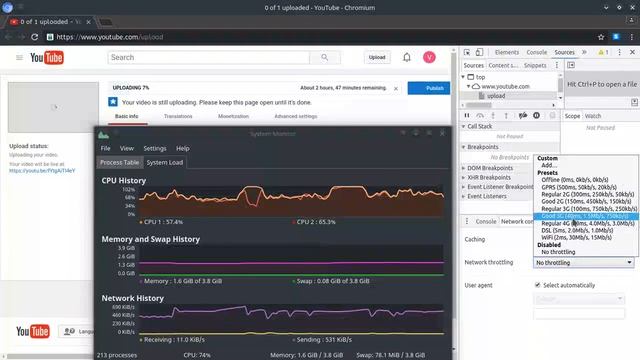Select the Translations tab
Viewport: 640px width, 360px height.
pyautogui.click(x=178, y=116)
